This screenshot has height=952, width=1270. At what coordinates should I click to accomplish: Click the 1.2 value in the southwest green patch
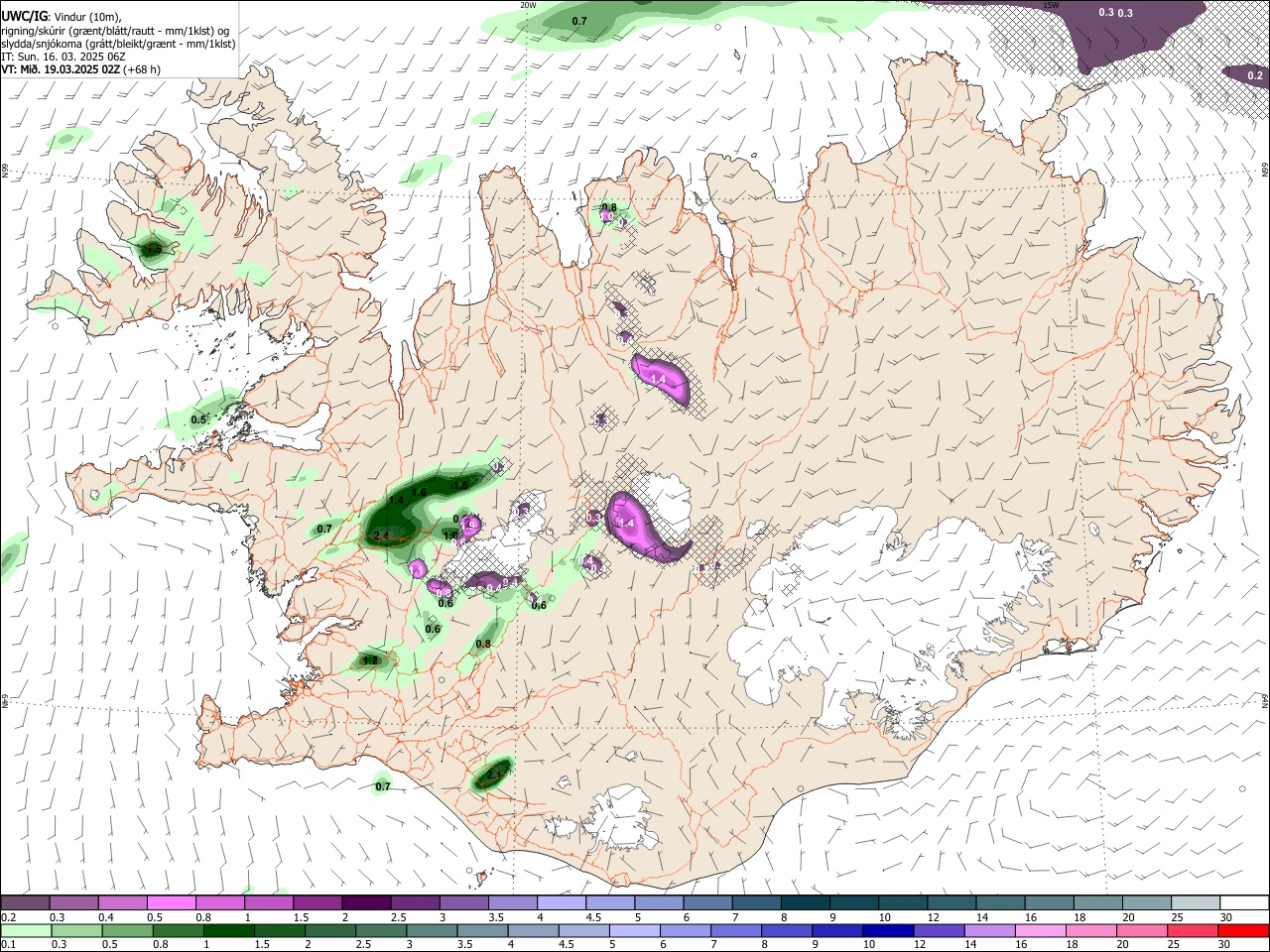coord(370,660)
